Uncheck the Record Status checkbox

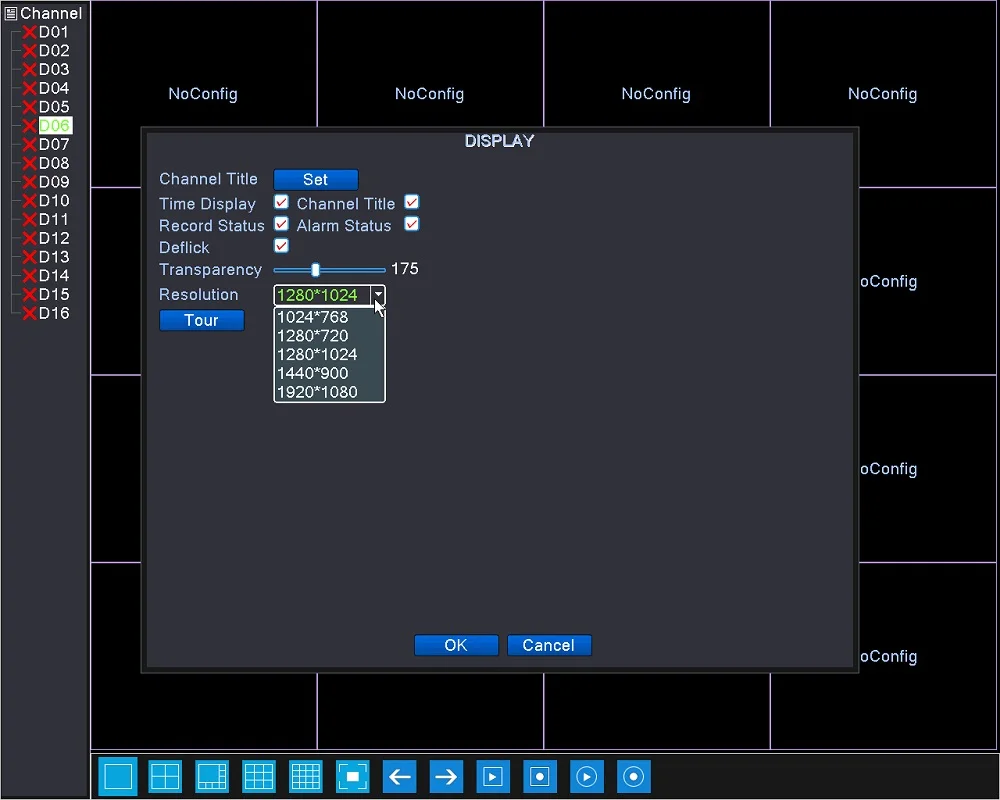[x=281, y=225]
